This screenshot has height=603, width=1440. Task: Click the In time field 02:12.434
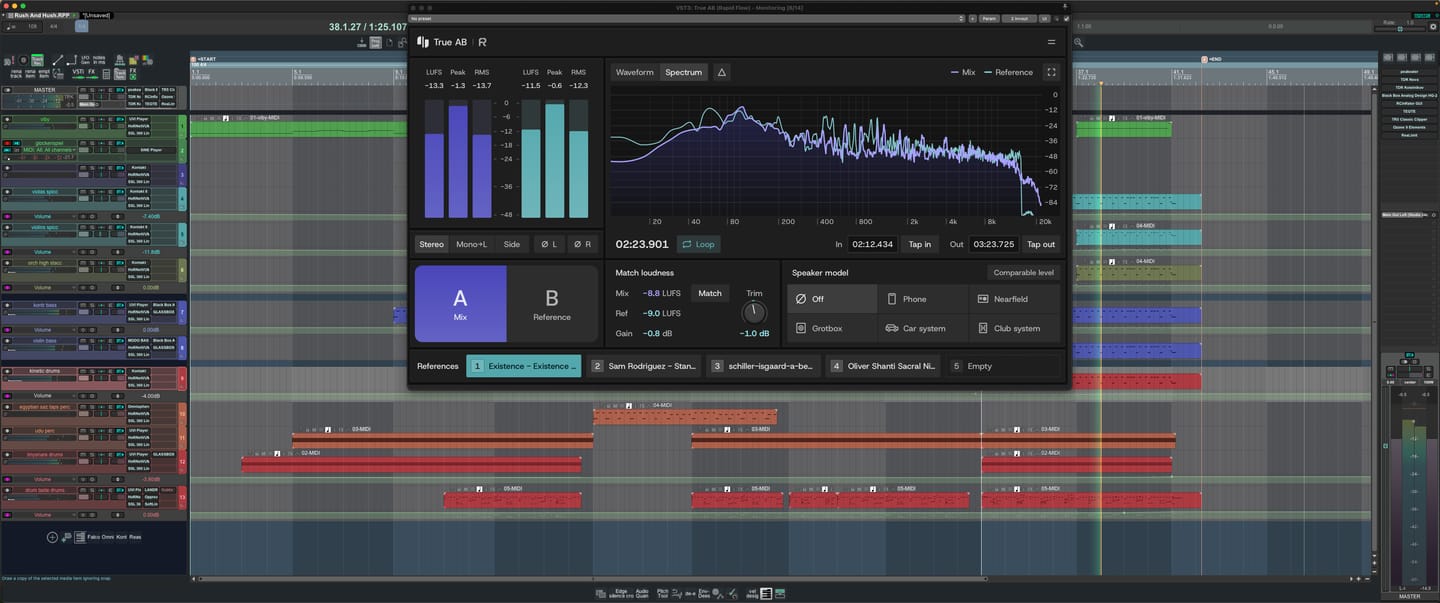[x=873, y=244]
